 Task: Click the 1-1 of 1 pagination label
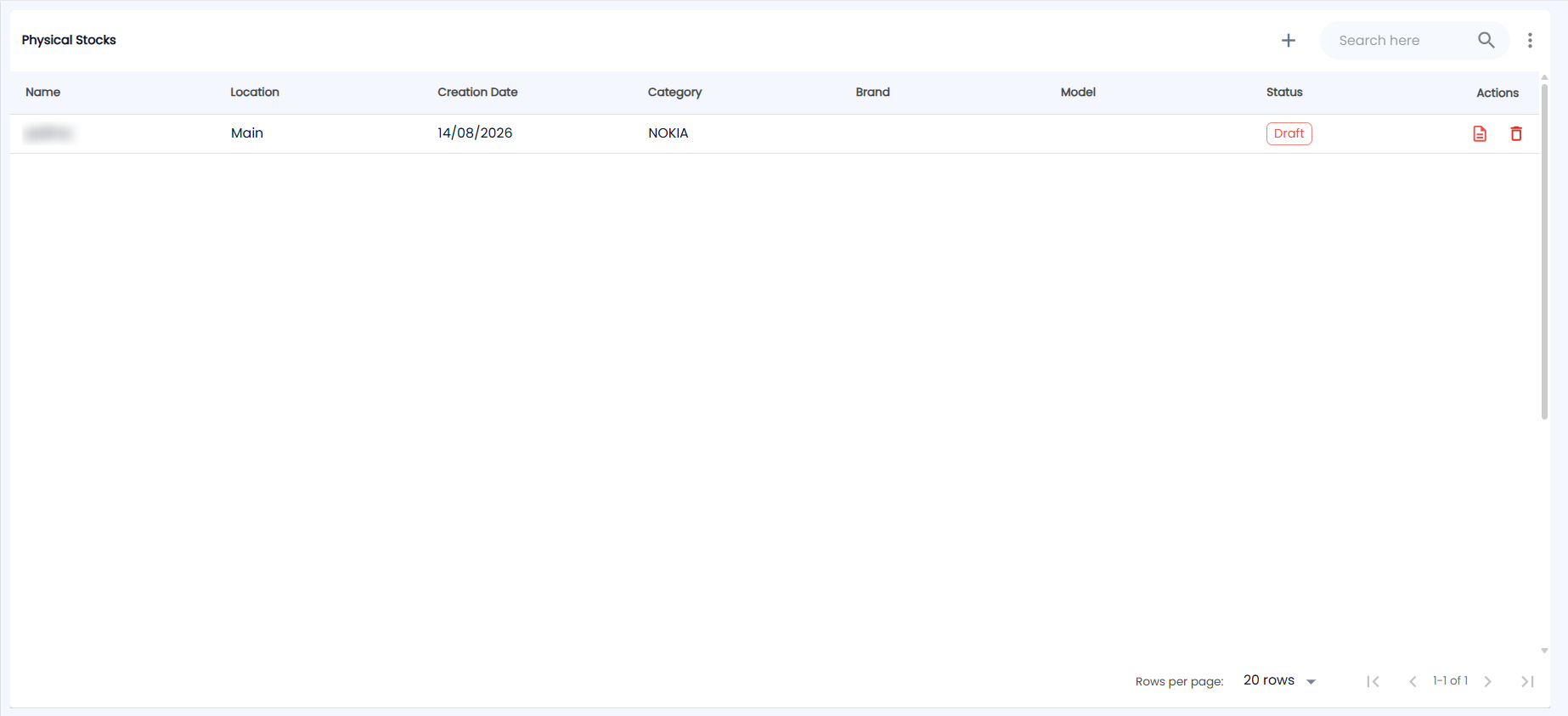[1450, 680]
